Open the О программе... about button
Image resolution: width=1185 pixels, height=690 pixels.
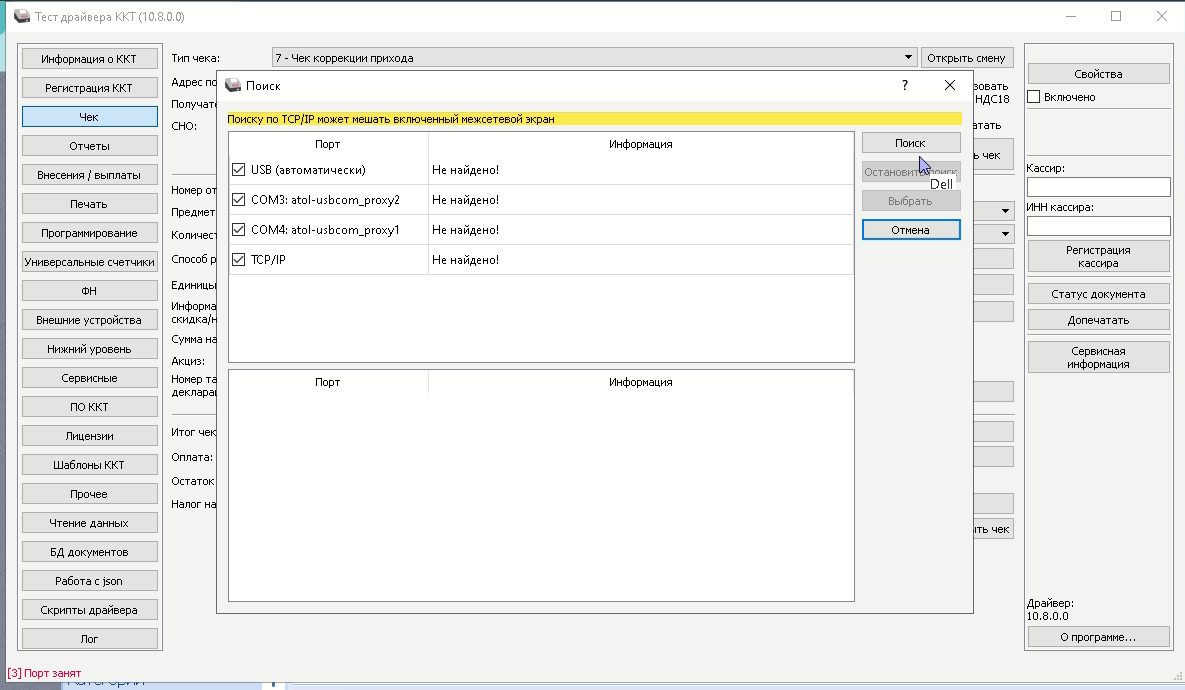pyautogui.click(x=1098, y=637)
